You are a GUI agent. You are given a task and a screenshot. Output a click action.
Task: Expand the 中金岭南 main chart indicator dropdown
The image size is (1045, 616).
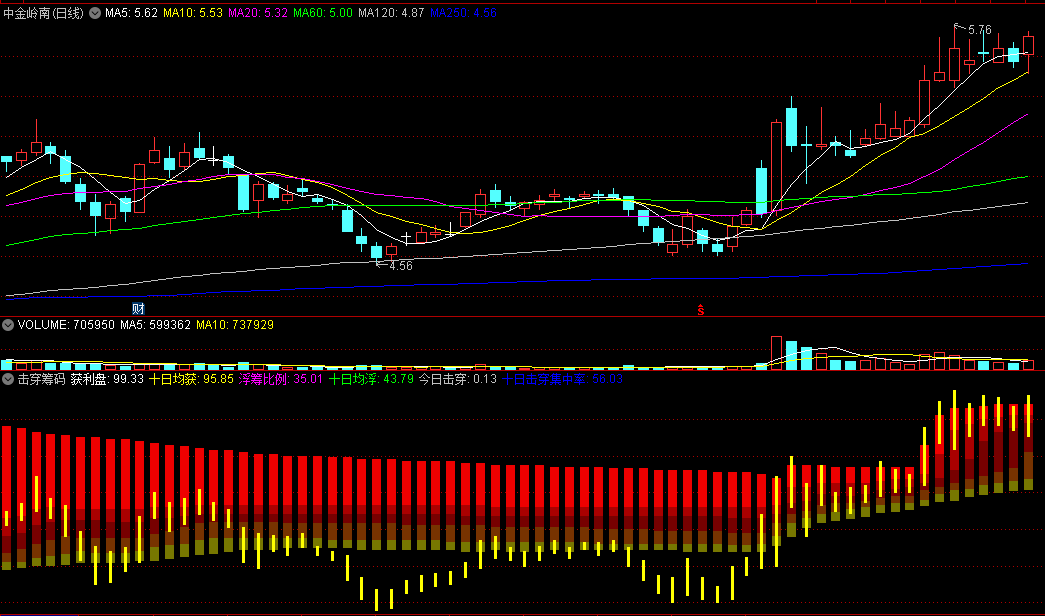tap(95, 13)
